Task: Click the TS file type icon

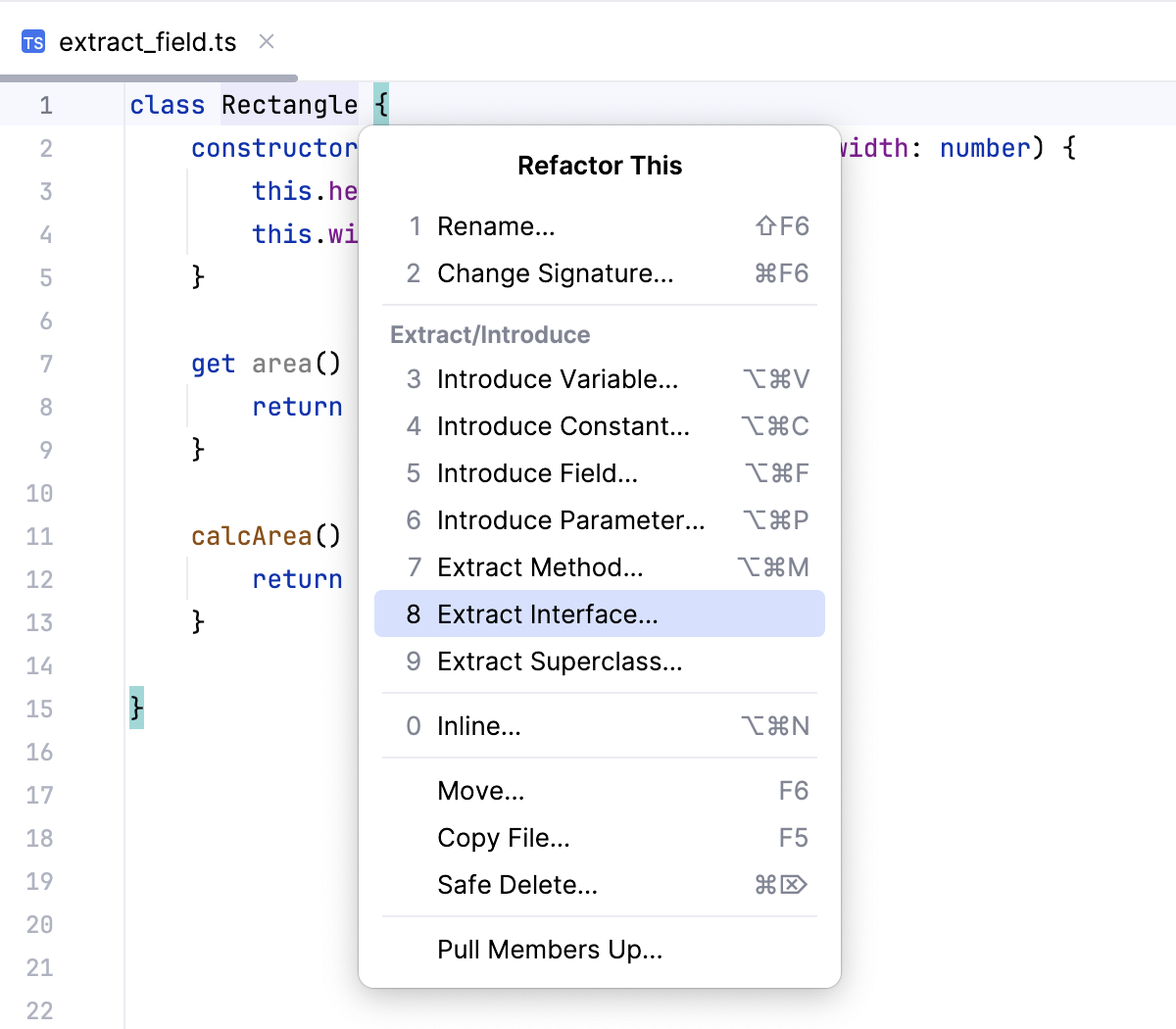Action: click(x=31, y=41)
